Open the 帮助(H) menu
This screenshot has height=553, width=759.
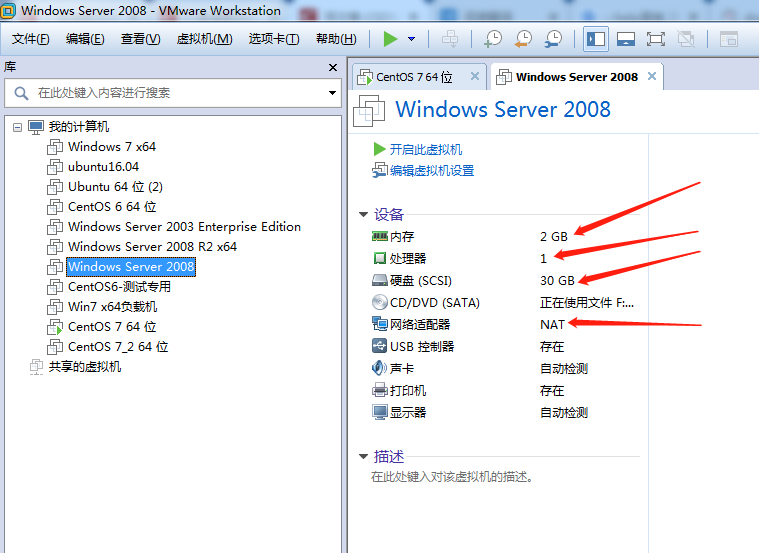(x=336, y=39)
